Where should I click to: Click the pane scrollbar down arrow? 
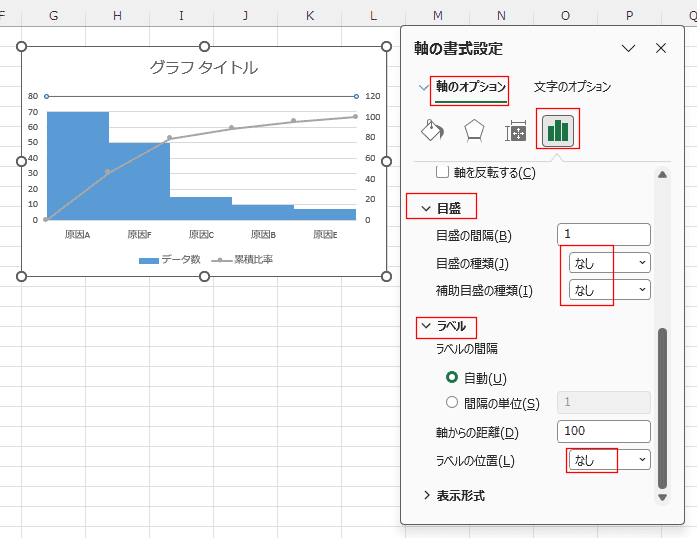coord(662,497)
